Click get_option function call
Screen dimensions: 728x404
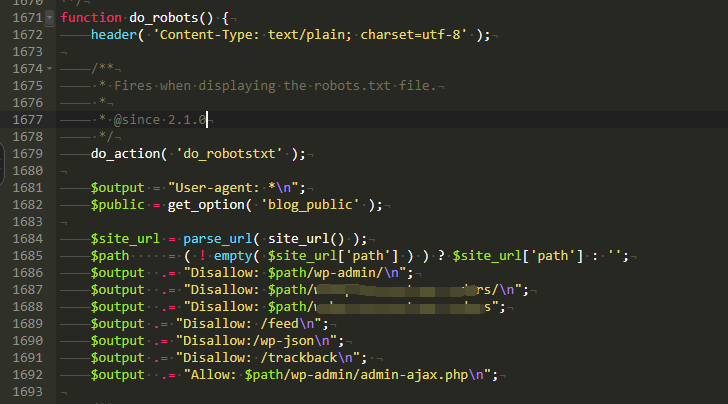pos(206,205)
